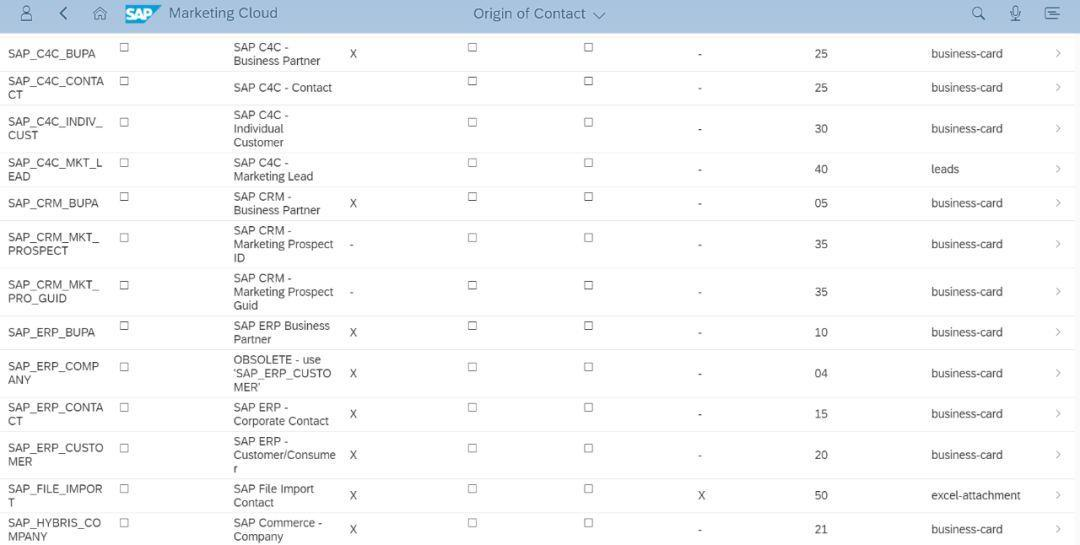
Task: Open the search magnifier icon
Action: point(978,13)
